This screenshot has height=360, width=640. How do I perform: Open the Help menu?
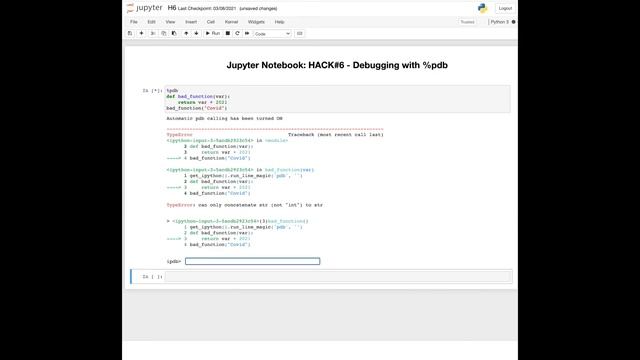click(280, 22)
